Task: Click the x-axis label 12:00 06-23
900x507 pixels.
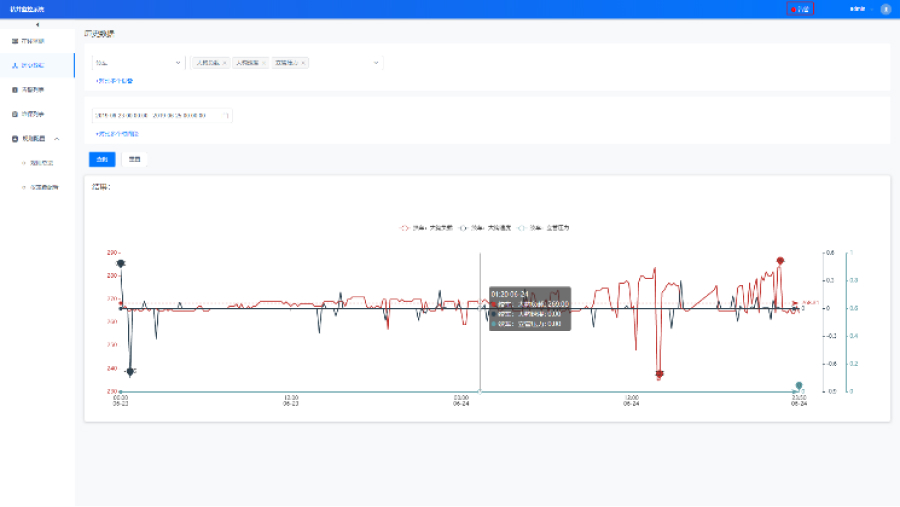Action: tap(291, 400)
